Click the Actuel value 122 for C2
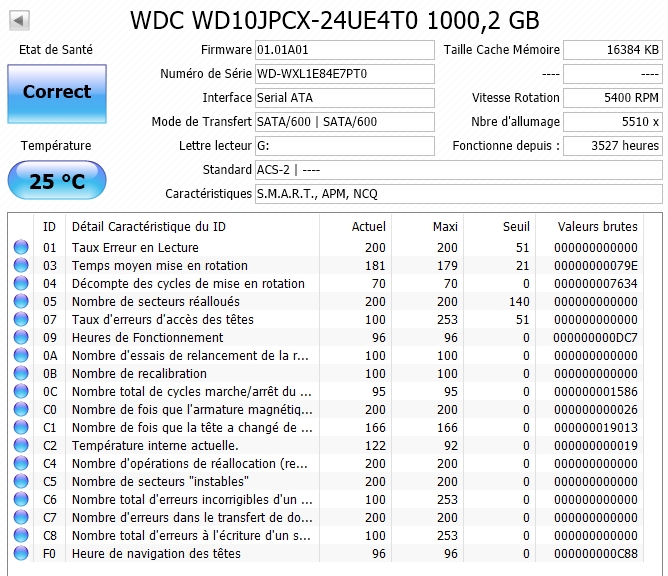 375,446
